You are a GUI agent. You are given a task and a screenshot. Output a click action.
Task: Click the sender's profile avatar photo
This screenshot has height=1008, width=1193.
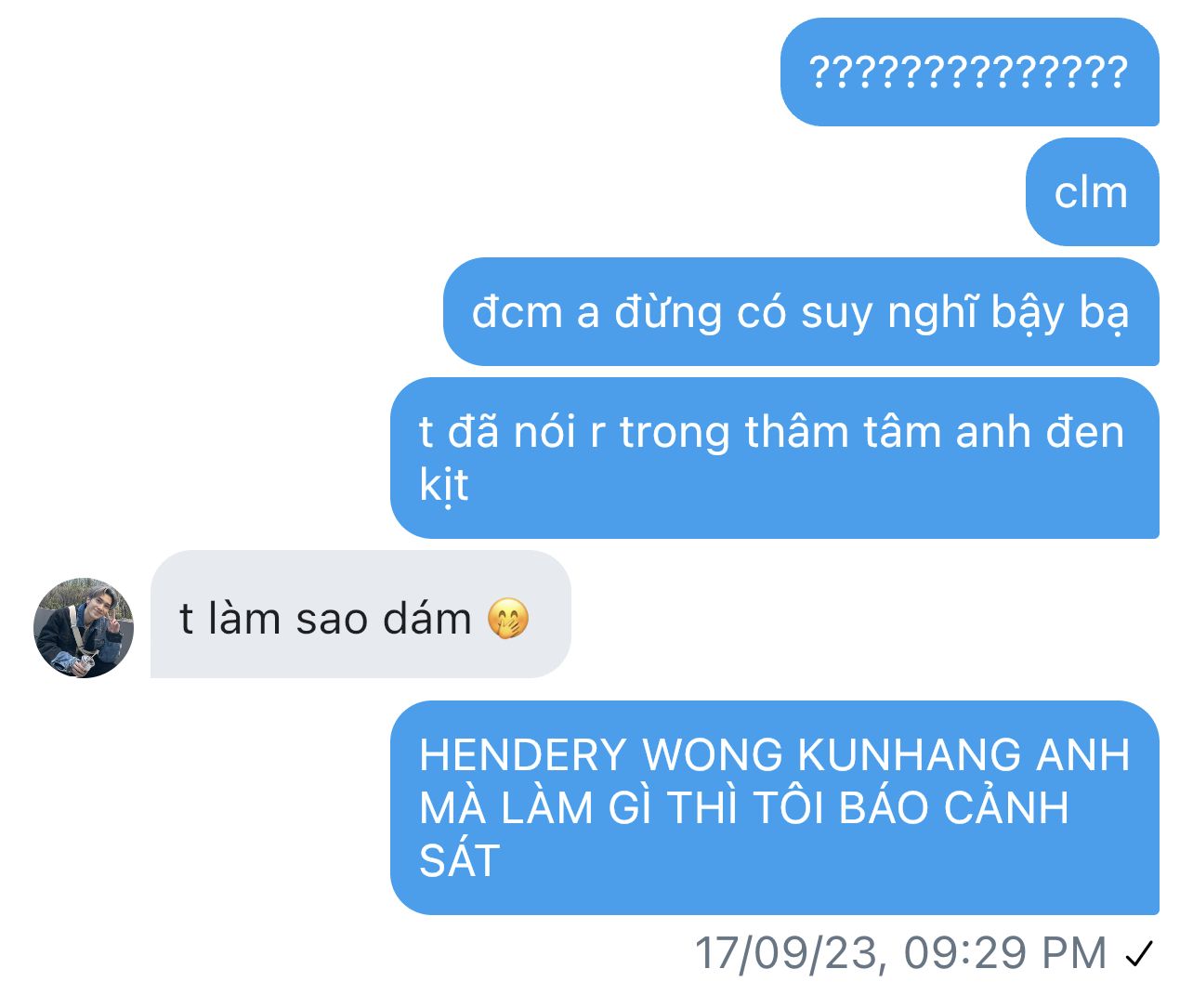(84, 628)
